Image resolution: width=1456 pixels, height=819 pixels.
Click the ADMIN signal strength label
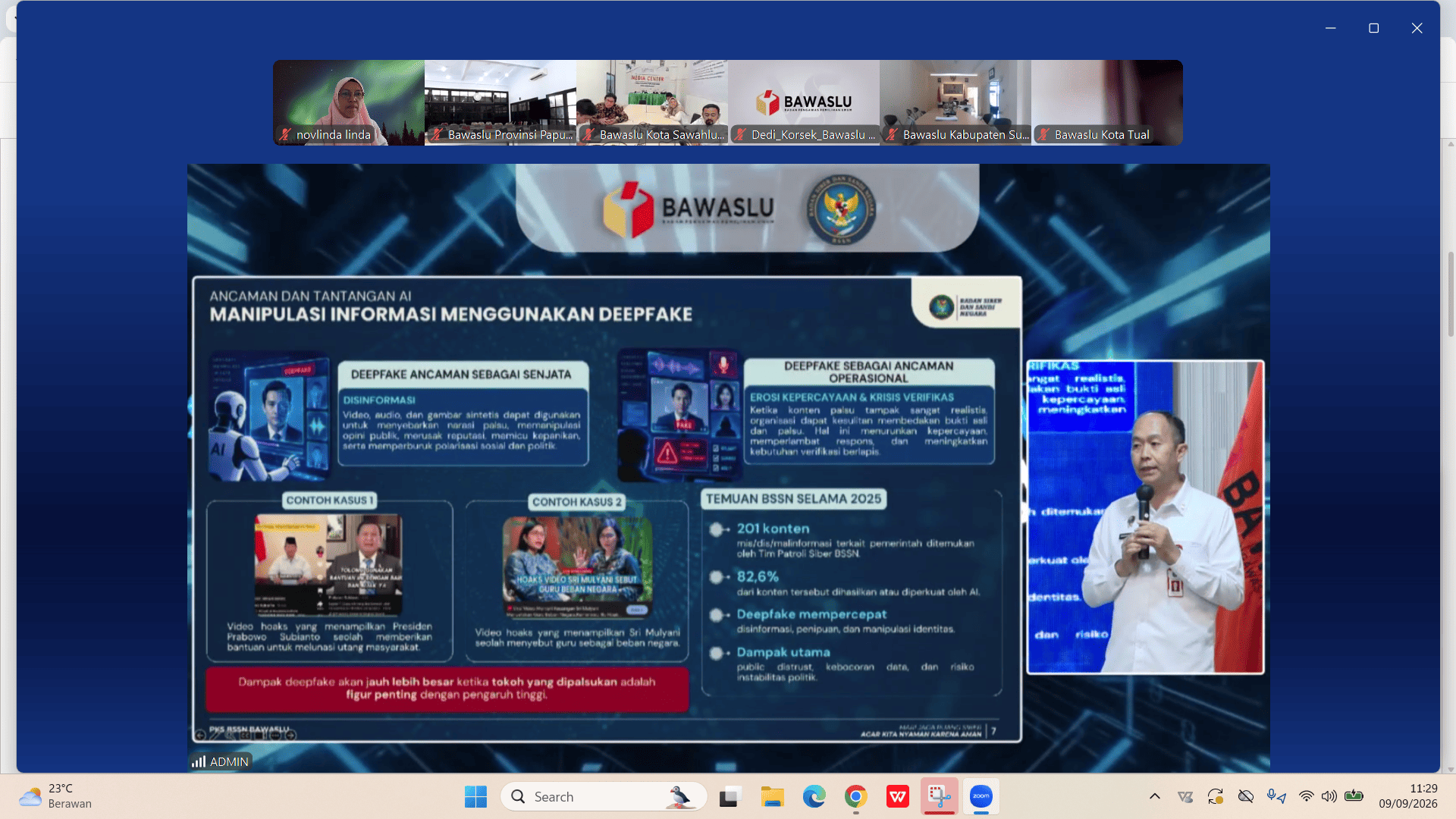click(220, 761)
